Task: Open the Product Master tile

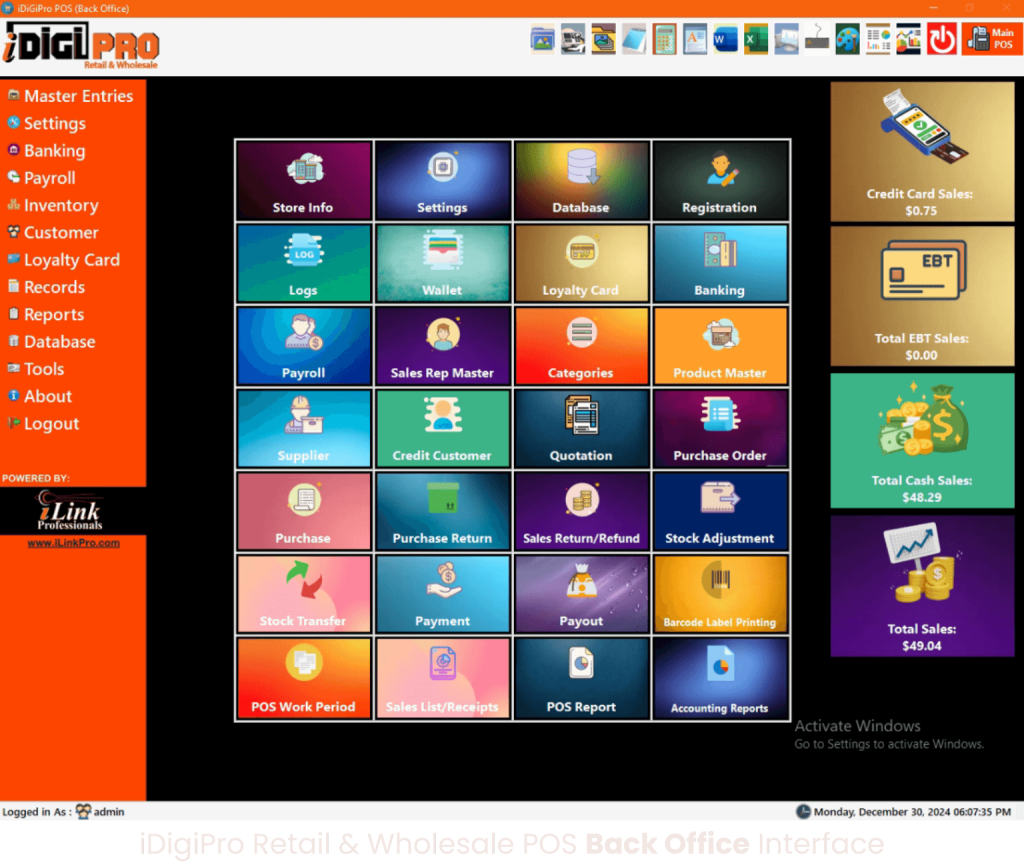Action: point(720,346)
